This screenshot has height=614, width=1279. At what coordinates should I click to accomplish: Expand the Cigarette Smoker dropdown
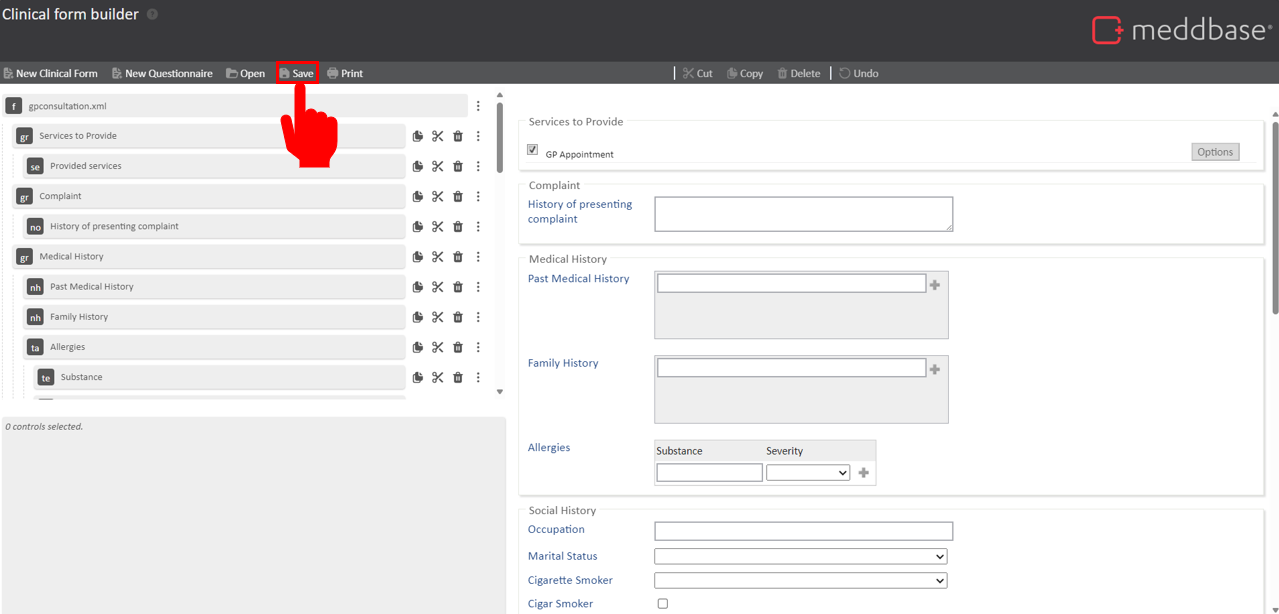click(800, 580)
